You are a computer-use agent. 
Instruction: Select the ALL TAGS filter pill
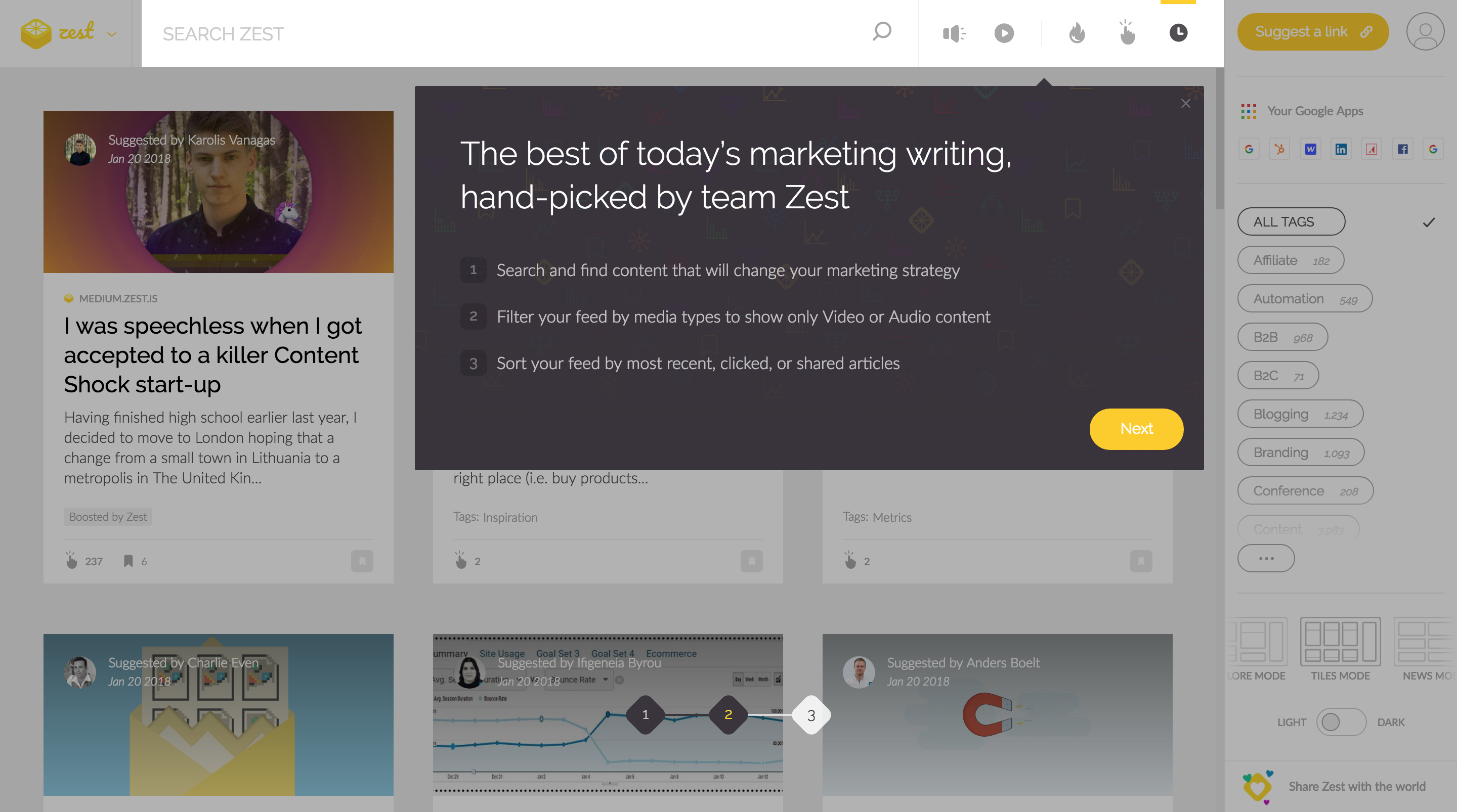point(1291,221)
